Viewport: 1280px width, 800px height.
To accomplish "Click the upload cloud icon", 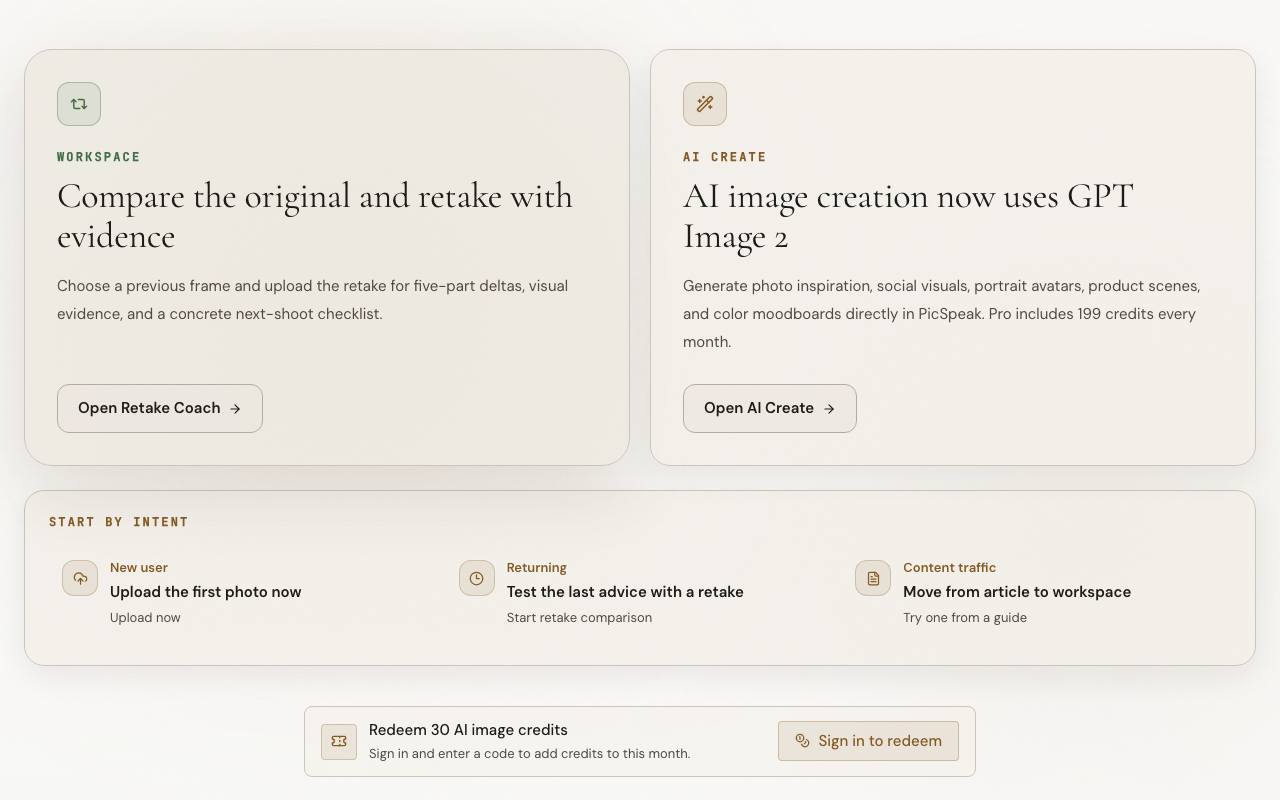I will click(x=80, y=578).
